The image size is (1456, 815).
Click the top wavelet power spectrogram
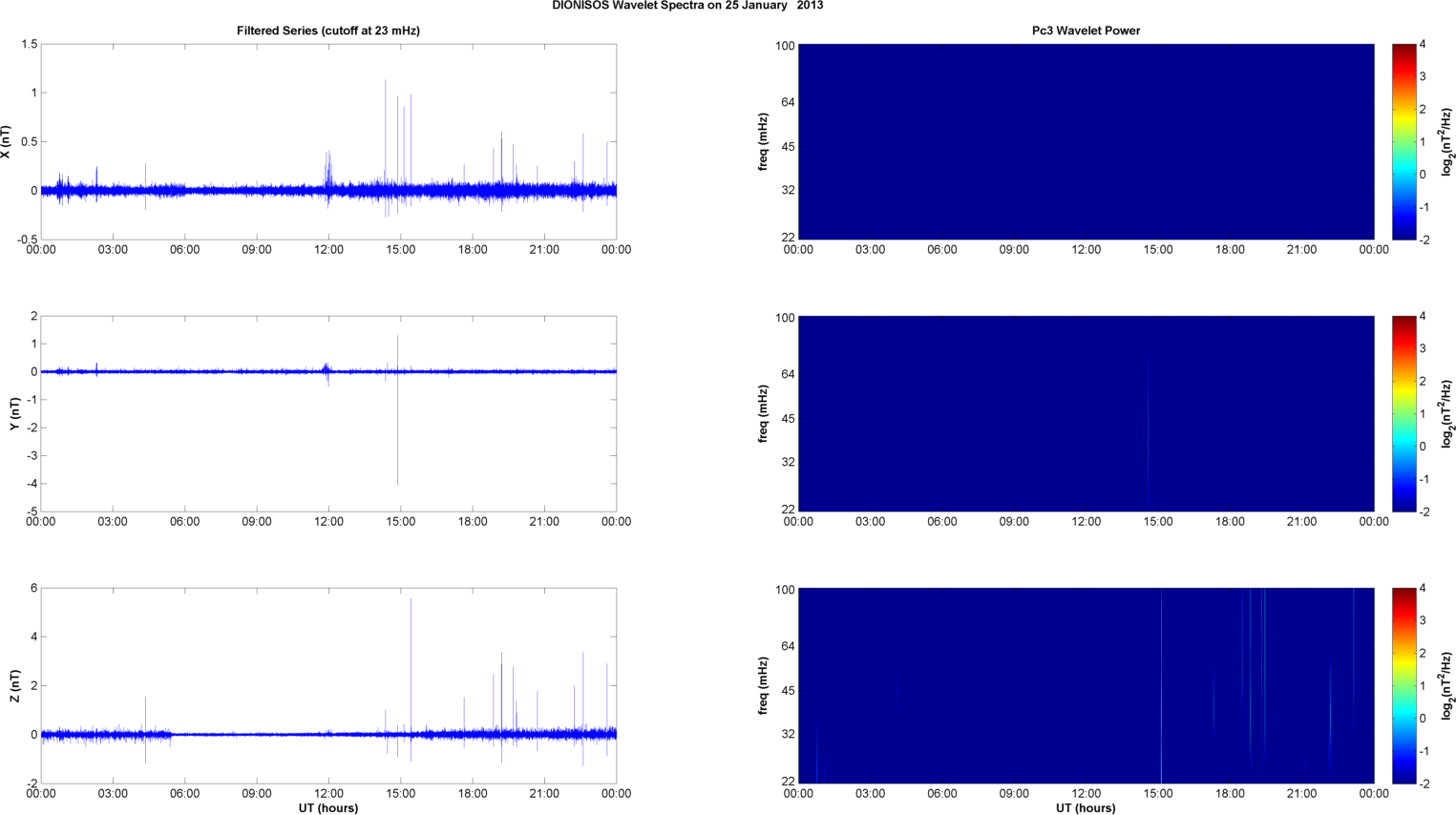coord(1086,141)
